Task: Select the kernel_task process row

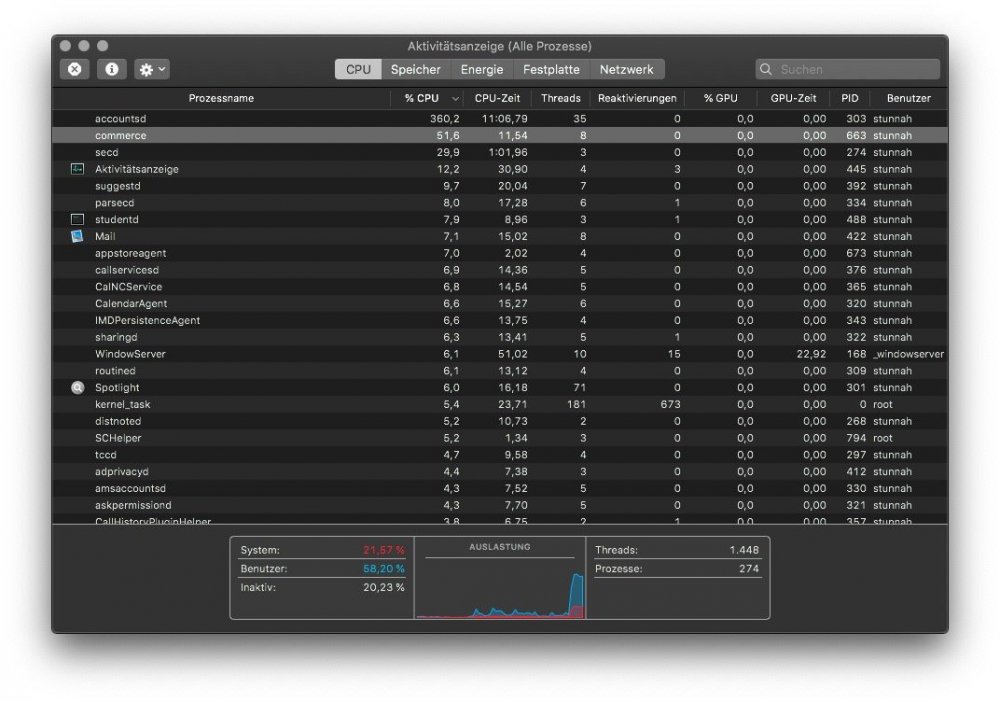Action: [499, 404]
